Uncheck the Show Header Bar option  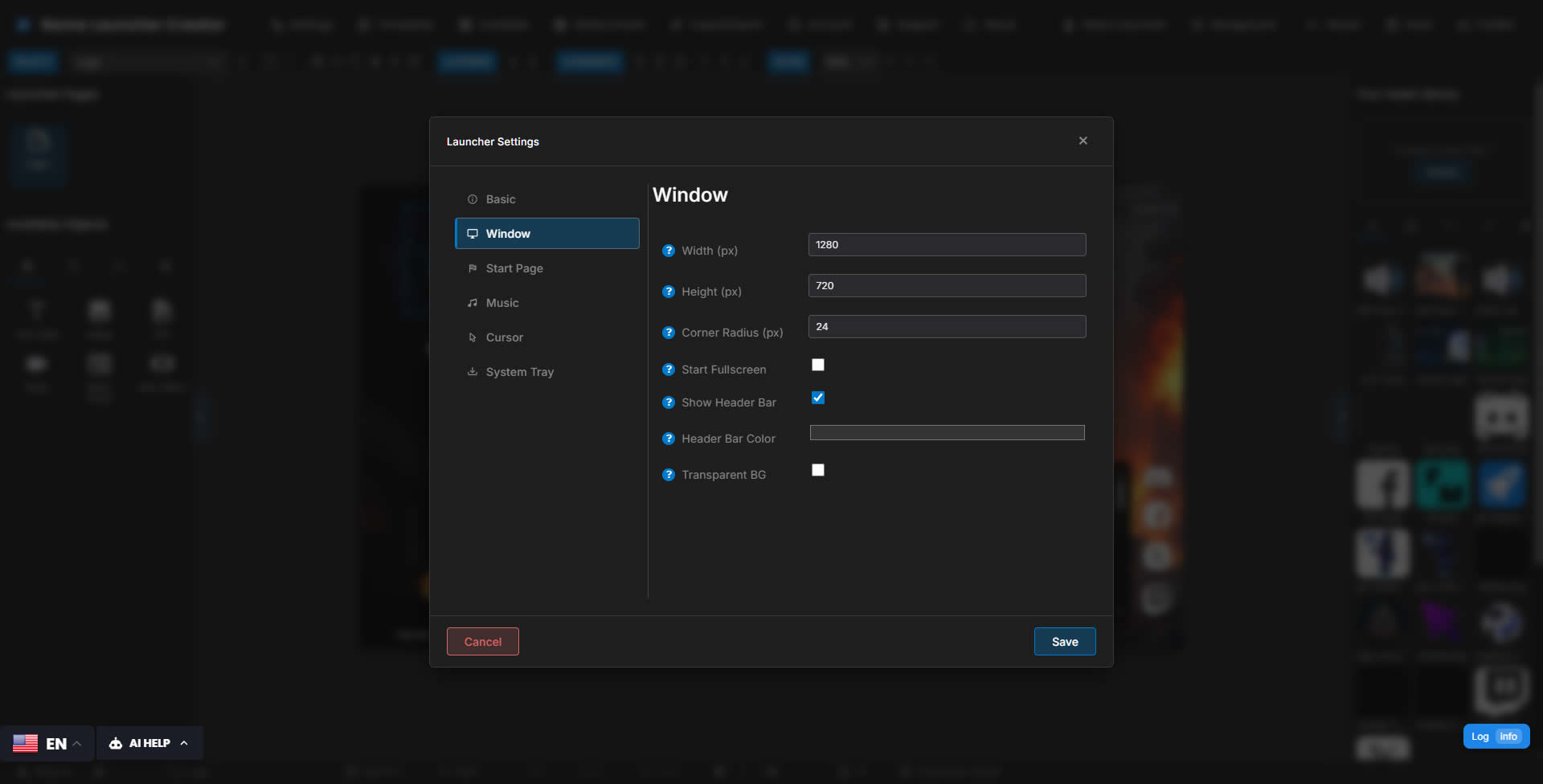(818, 397)
